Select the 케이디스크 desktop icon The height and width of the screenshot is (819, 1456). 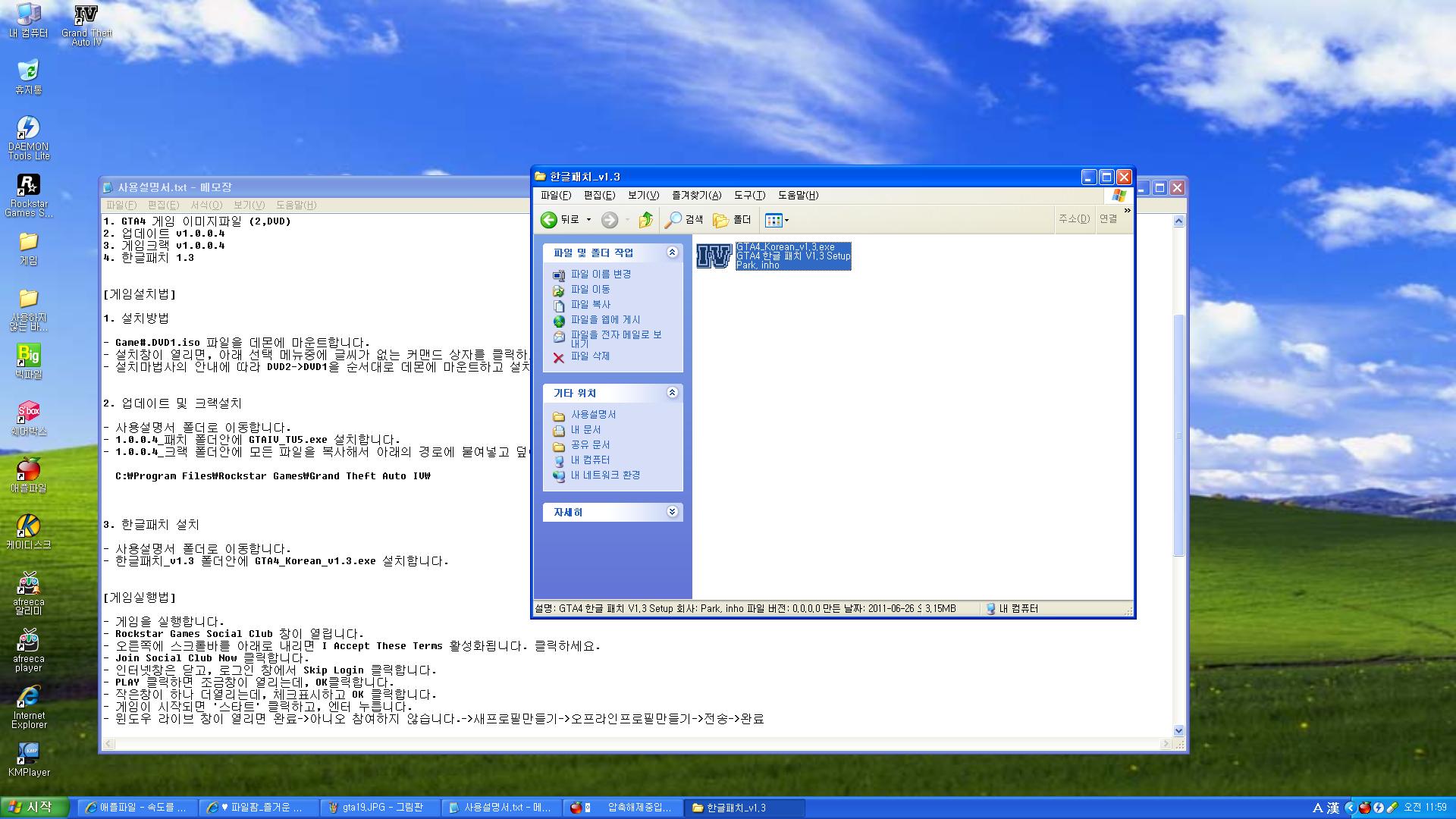tap(28, 532)
